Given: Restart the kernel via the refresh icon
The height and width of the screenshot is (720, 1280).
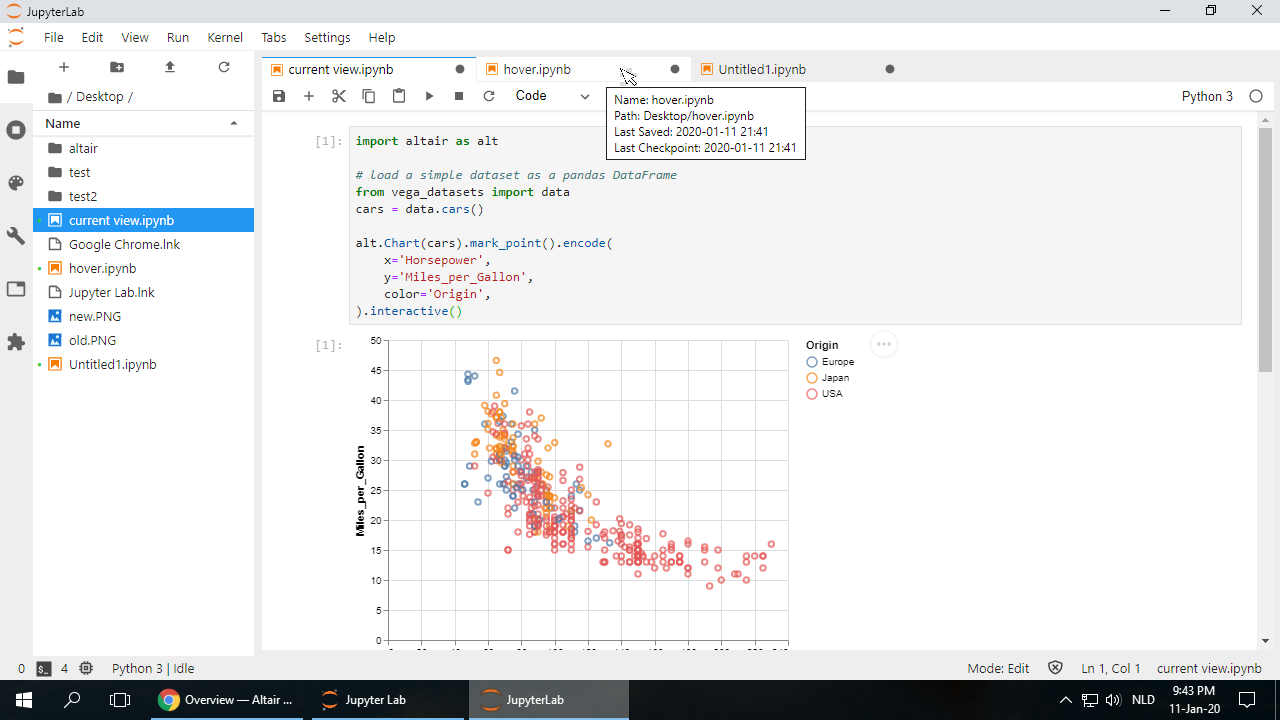Looking at the screenshot, I should (x=489, y=96).
